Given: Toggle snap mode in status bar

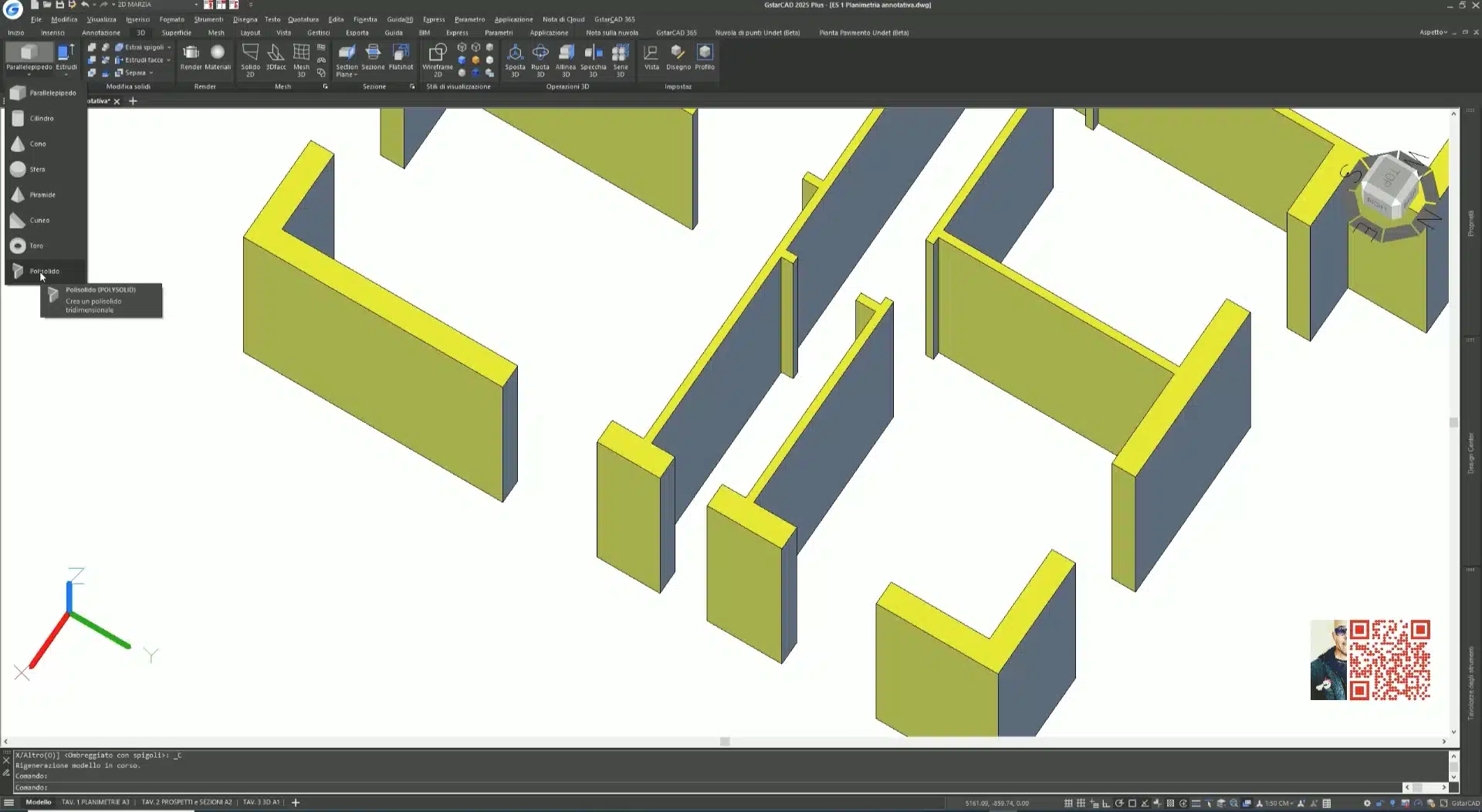Looking at the screenshot, I should (1068, 803).
